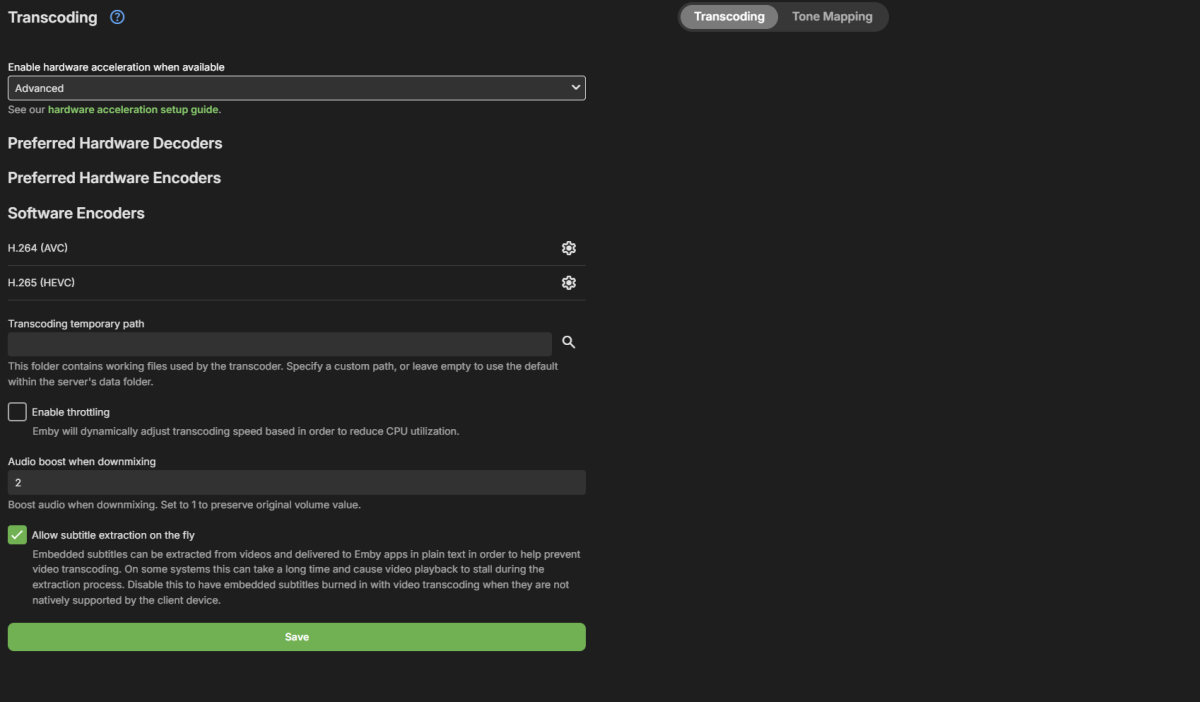This screenshot has height=702, width=1200.
Task: Uncheck the subtitle extraction checkbox
Action: (17, 535)
